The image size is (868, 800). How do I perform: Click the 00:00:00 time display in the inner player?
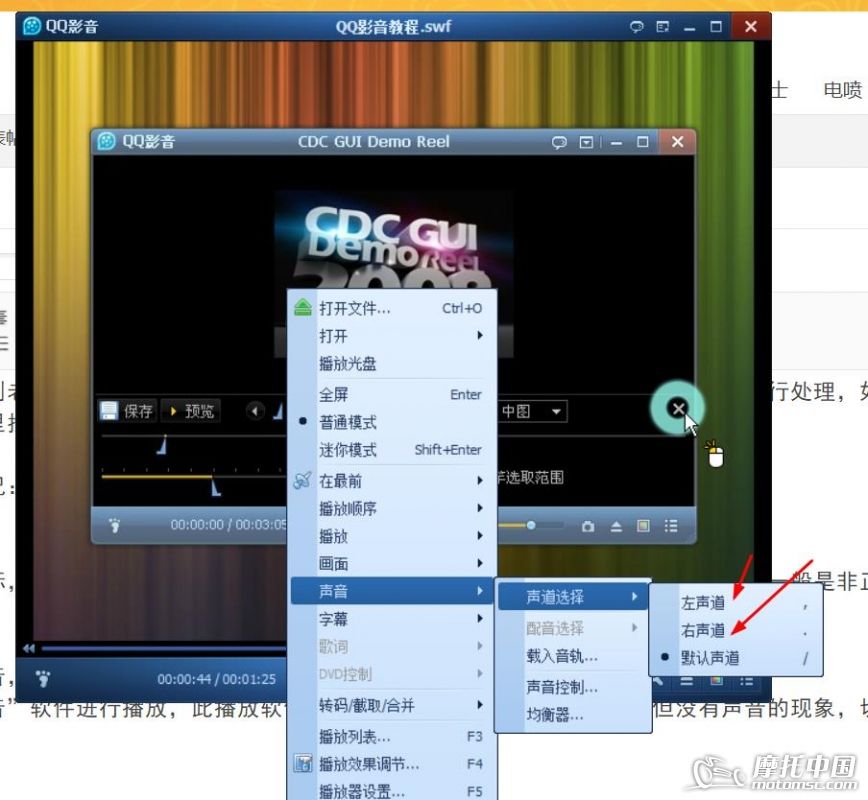pyautogui.click(x=197, y=525)
